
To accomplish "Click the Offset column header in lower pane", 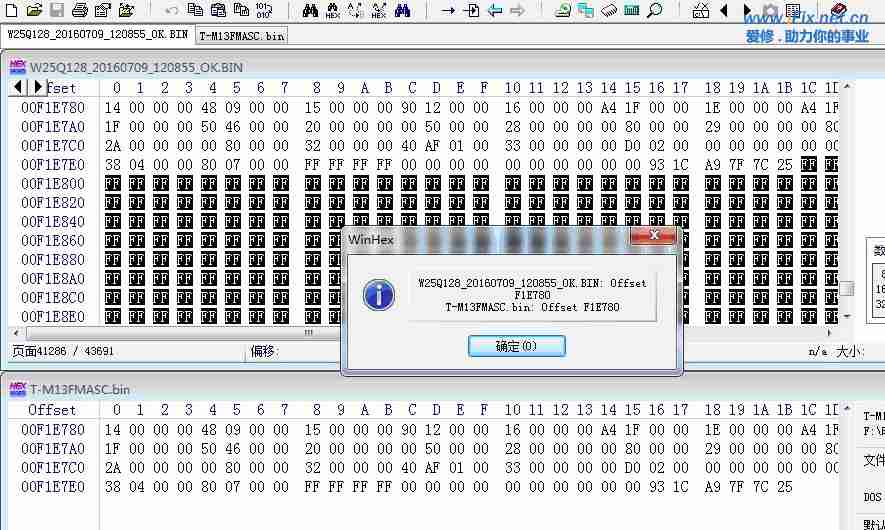I will tap(52, 410).
